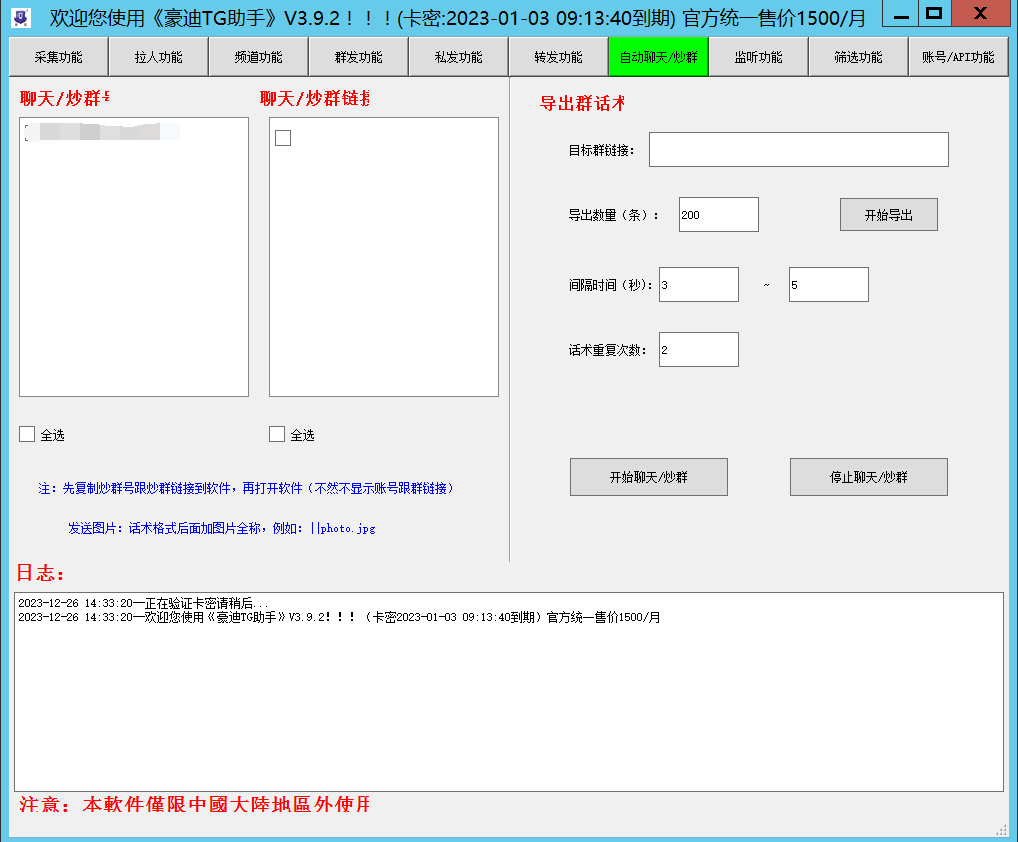Click the app icon in the title bar
1018x842 pixels.
click(21, 18)
